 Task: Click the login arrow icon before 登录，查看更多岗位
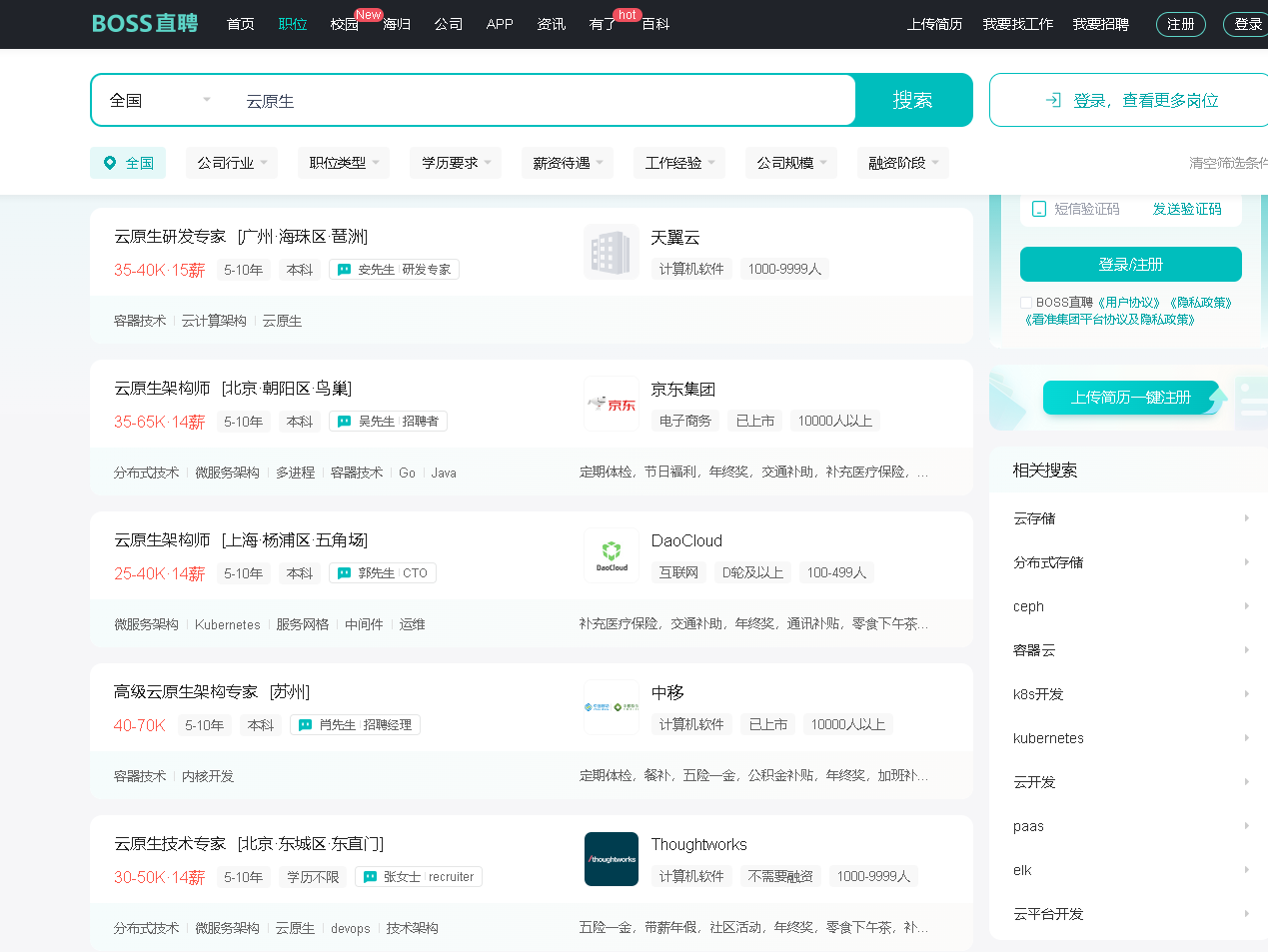click(1053, 100)
